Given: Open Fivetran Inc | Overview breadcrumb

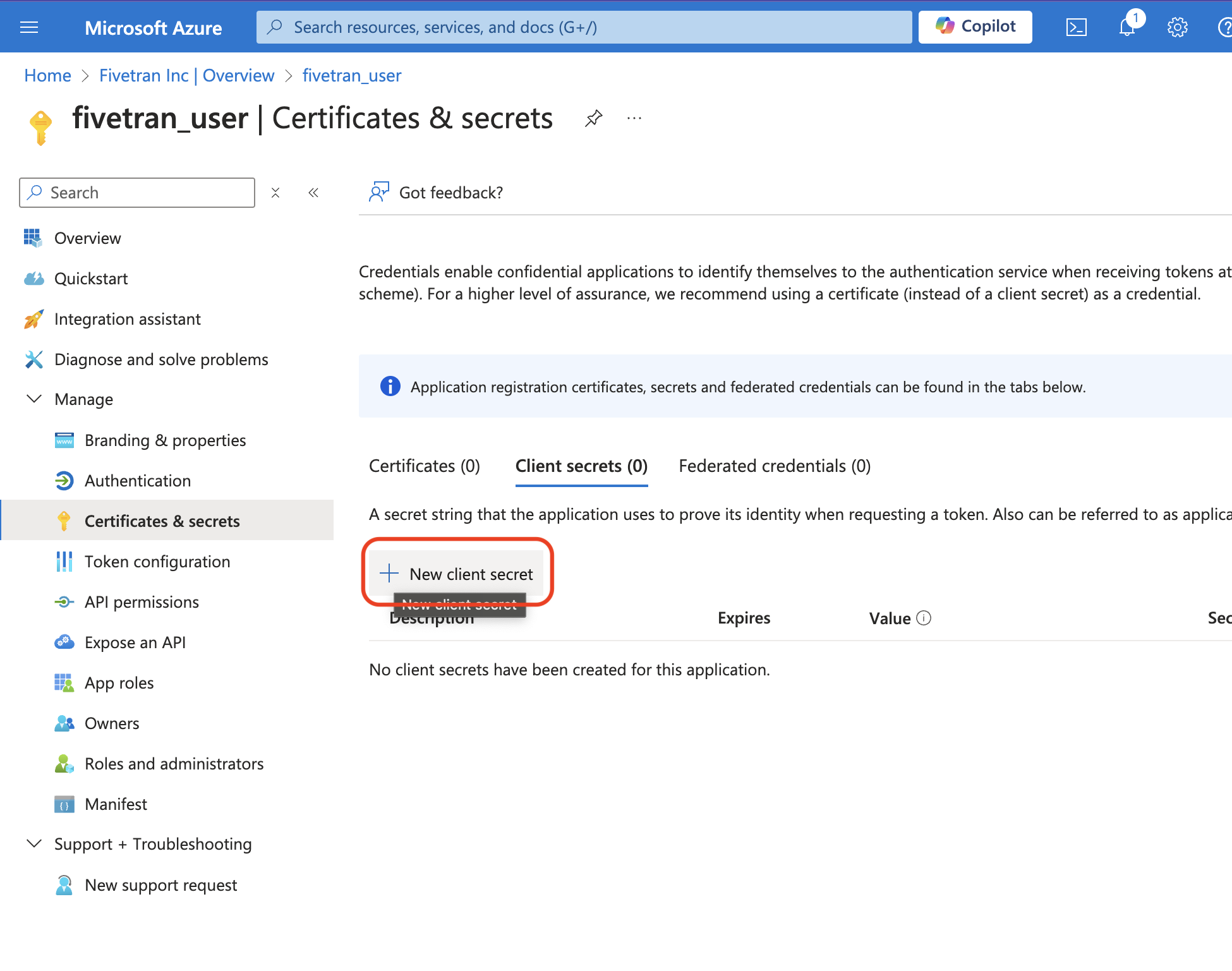Looking at the screenshot, I should coord(187,76).
